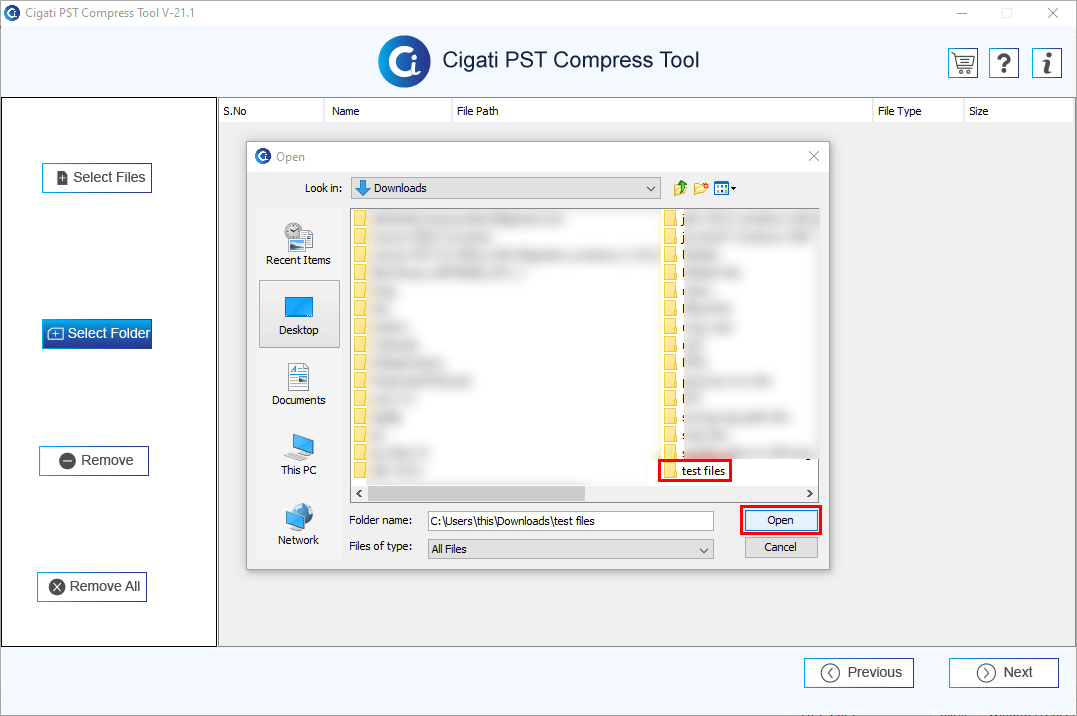
Task: Click the Remove button
Action: (x=94, y=460)
